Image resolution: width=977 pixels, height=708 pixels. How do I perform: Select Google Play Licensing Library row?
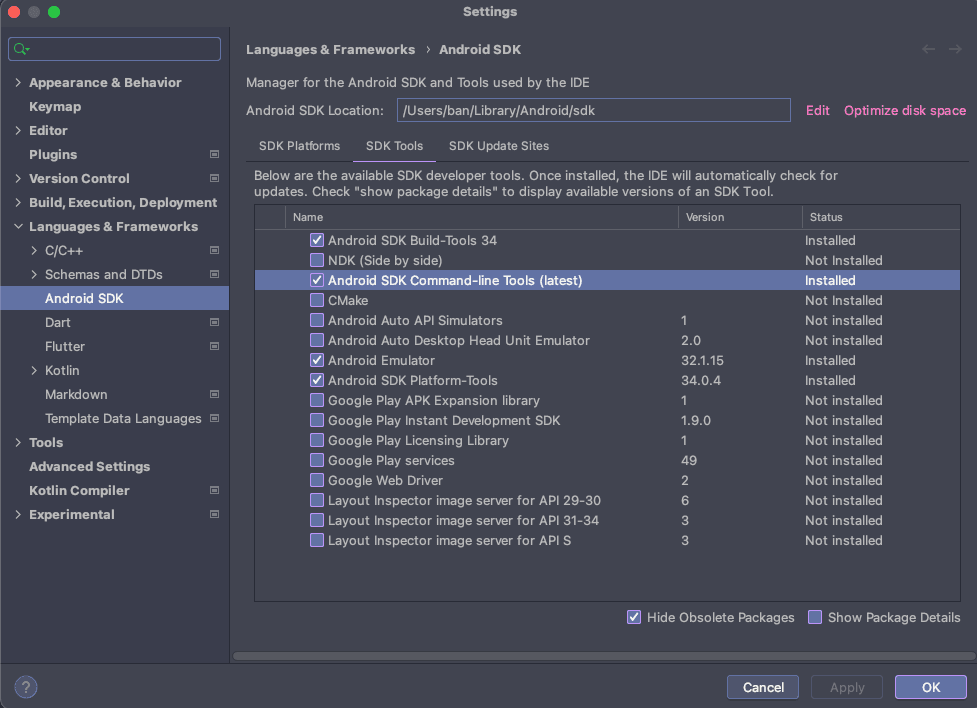tap(608, 440)
